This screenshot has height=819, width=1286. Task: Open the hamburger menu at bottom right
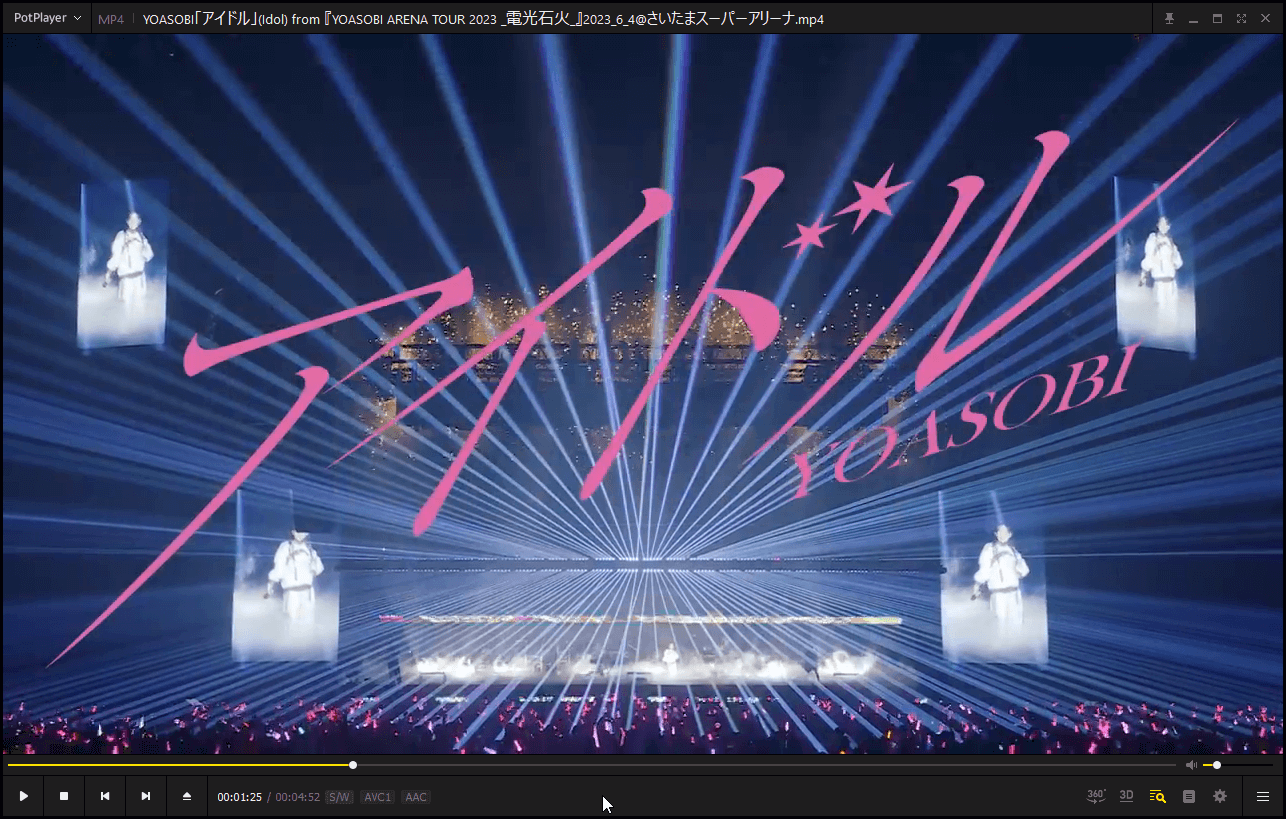(1263, 796)
